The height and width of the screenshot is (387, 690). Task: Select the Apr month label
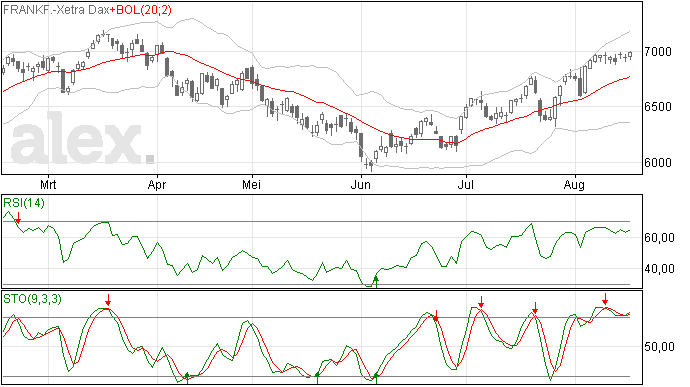157,185
